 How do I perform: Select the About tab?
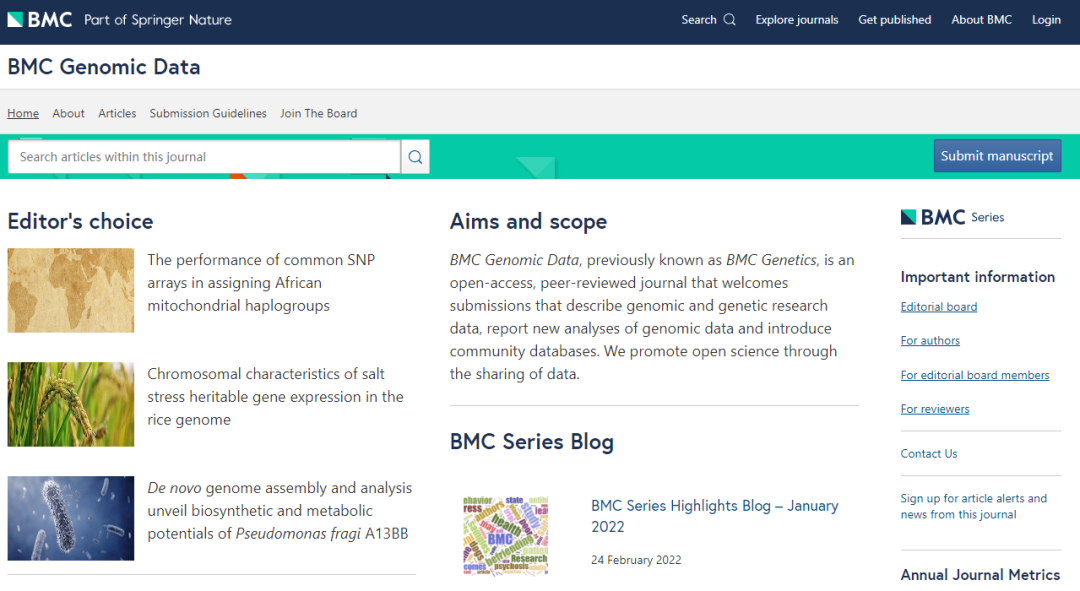(x=68, y=113)
